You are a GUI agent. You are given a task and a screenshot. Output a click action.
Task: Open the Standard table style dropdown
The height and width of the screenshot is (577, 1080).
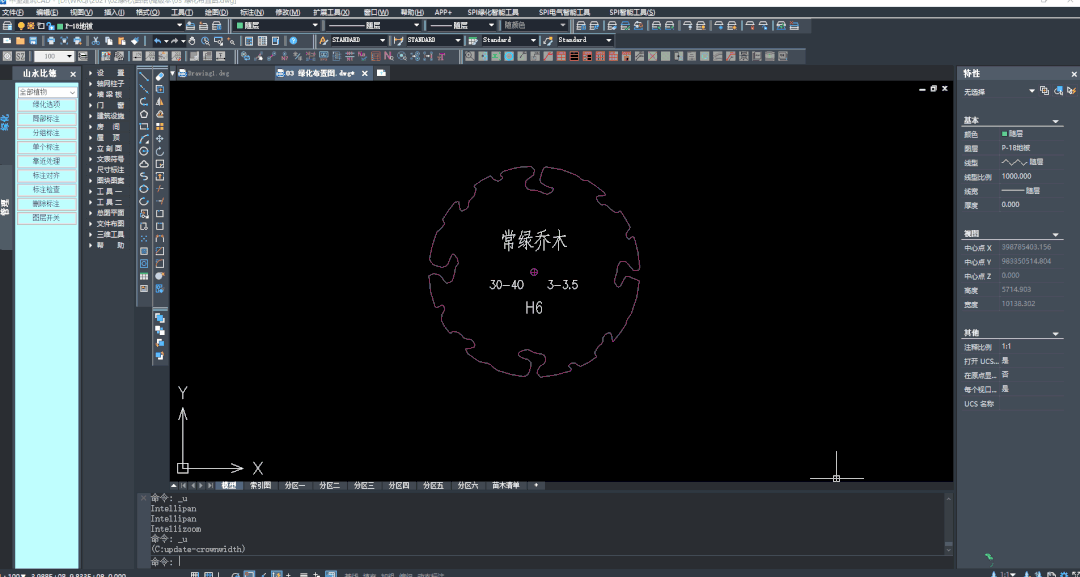coord(510,41)
